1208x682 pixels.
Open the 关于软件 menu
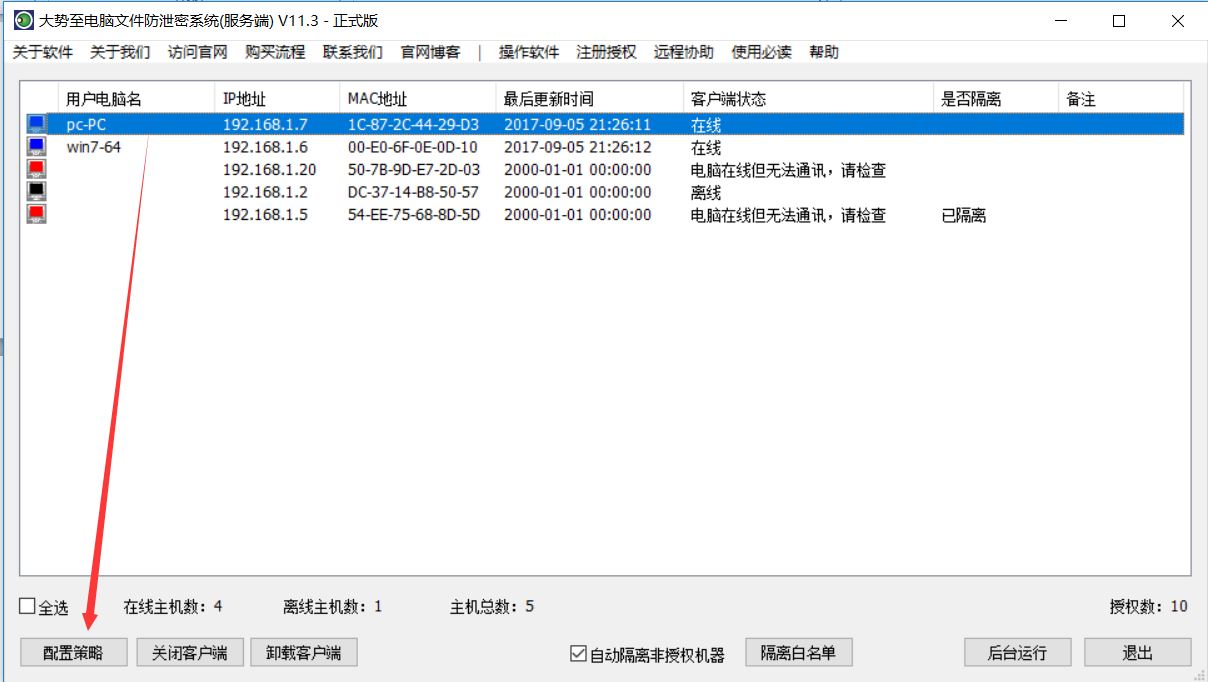tap(43, 52)
